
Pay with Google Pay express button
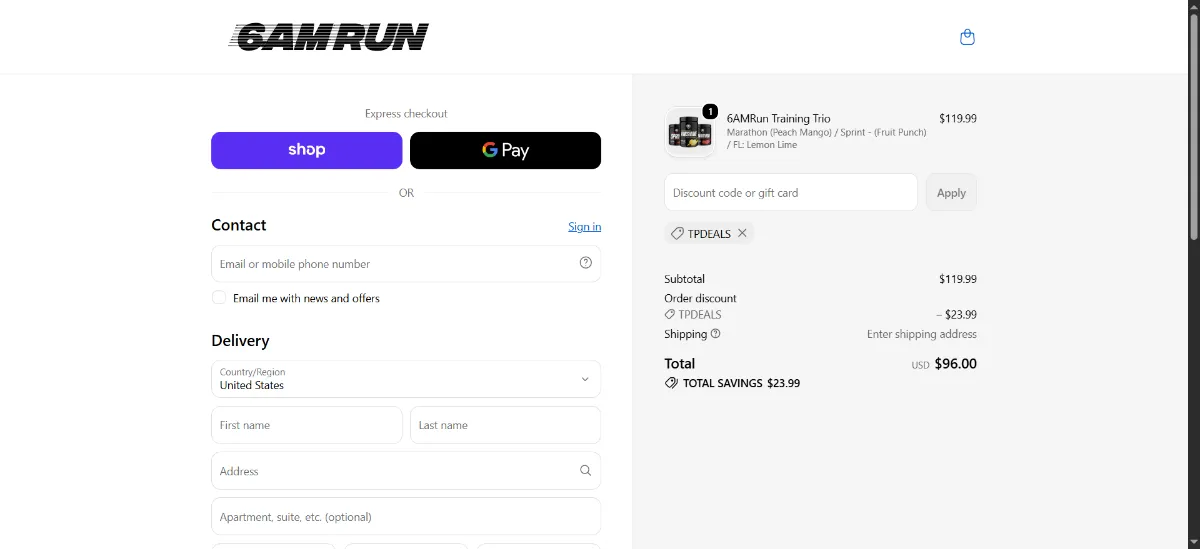pos(505,150)
